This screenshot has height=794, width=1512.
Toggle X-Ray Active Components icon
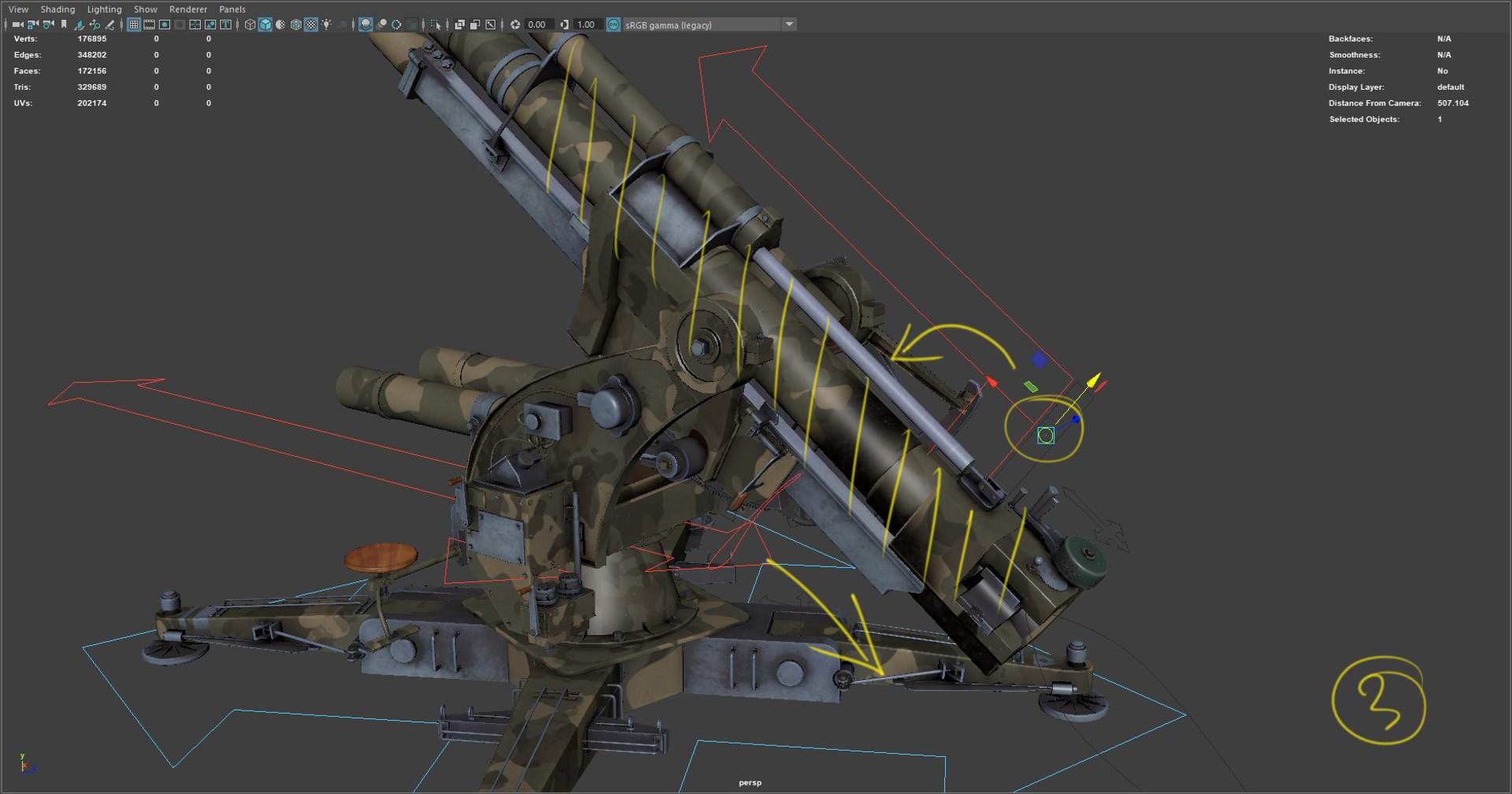pos(475,24)
